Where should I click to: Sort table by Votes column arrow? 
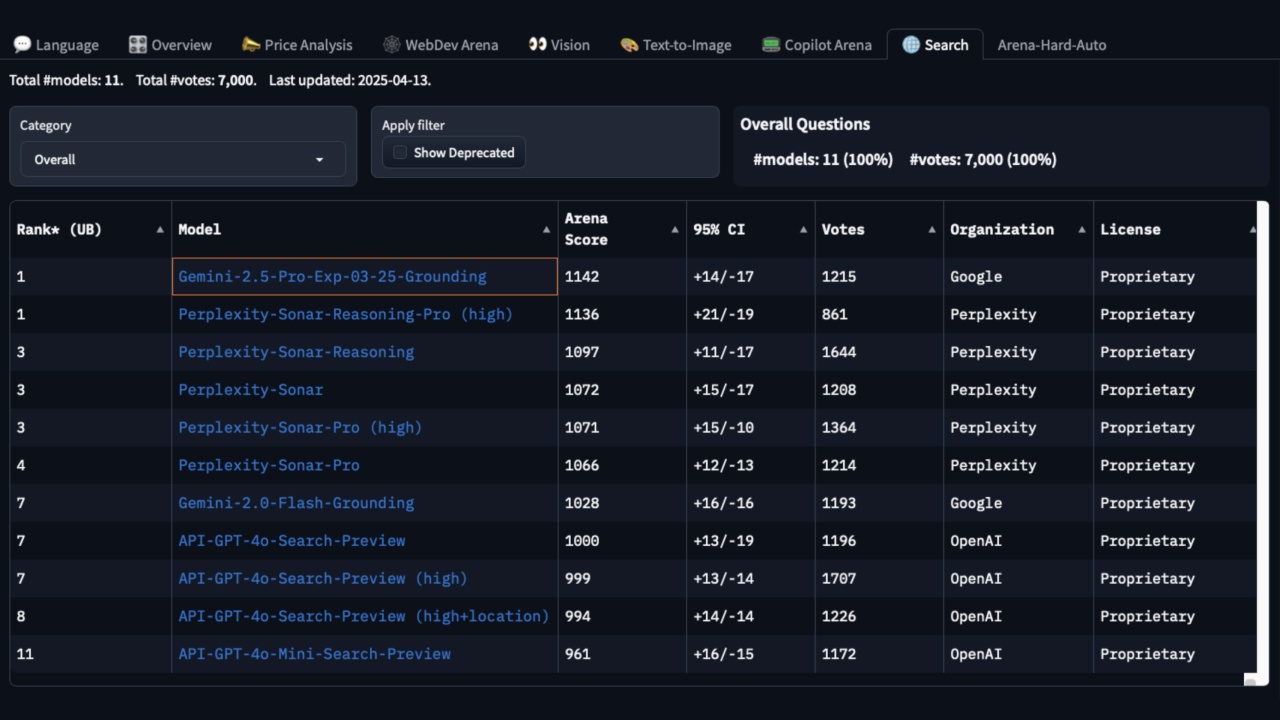tap(931, 230)
